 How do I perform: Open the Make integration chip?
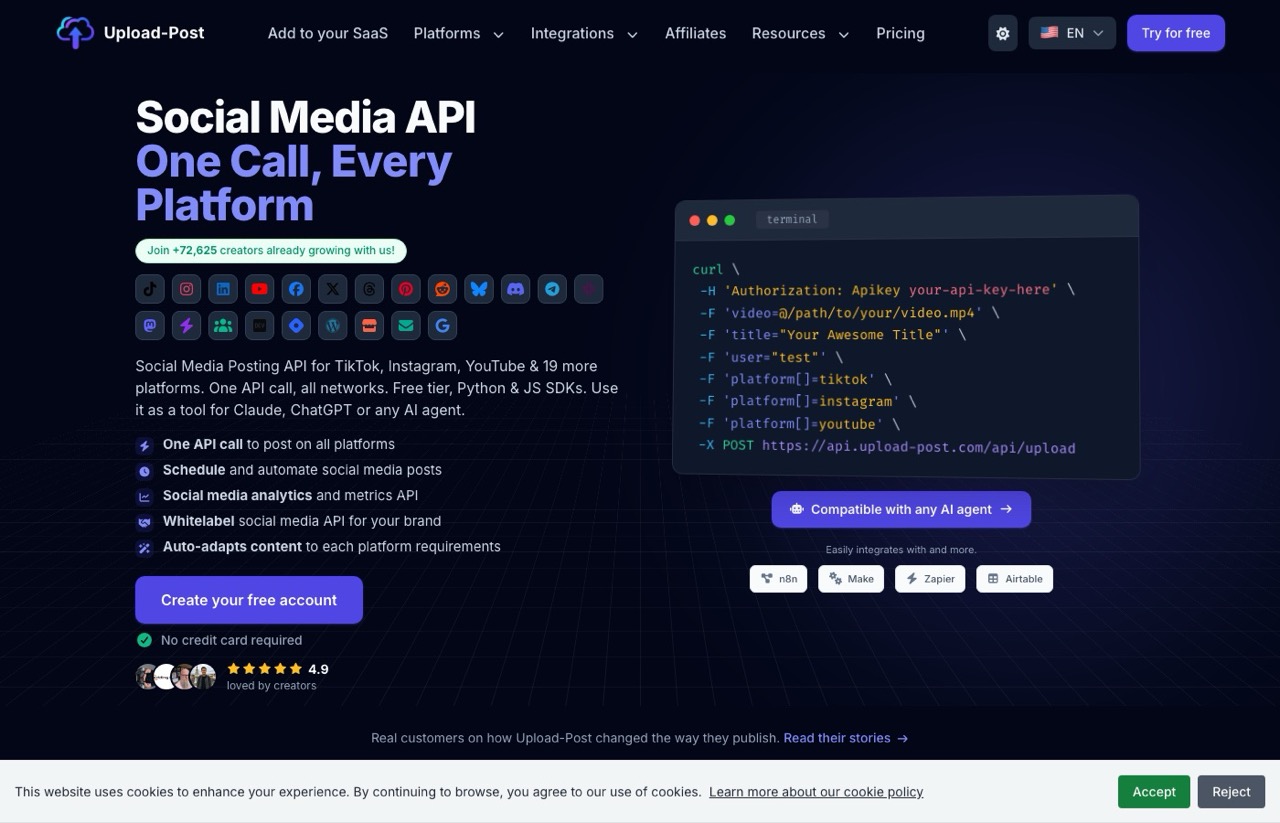click(x=851, y=579)
